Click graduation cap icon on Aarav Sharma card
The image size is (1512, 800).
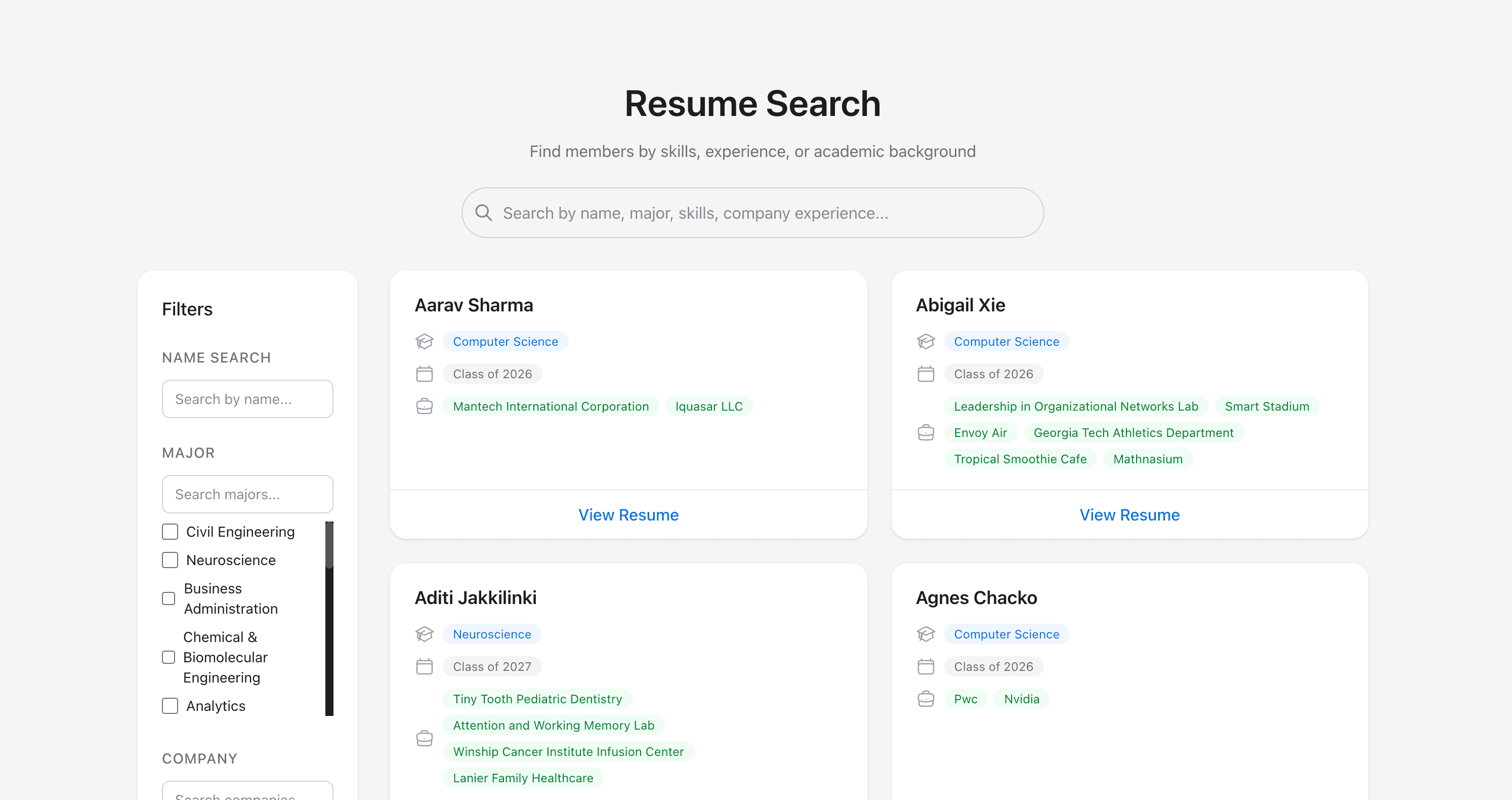tap(425, 341)
